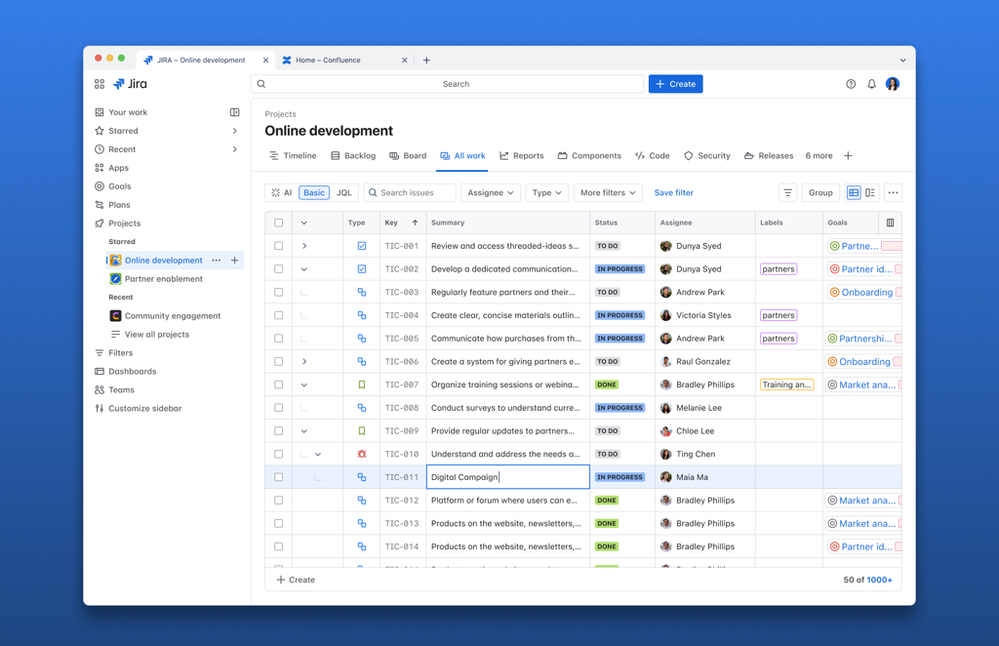Select checkbox for TIC-007 row
999x646 pixels.
(278, 385)
